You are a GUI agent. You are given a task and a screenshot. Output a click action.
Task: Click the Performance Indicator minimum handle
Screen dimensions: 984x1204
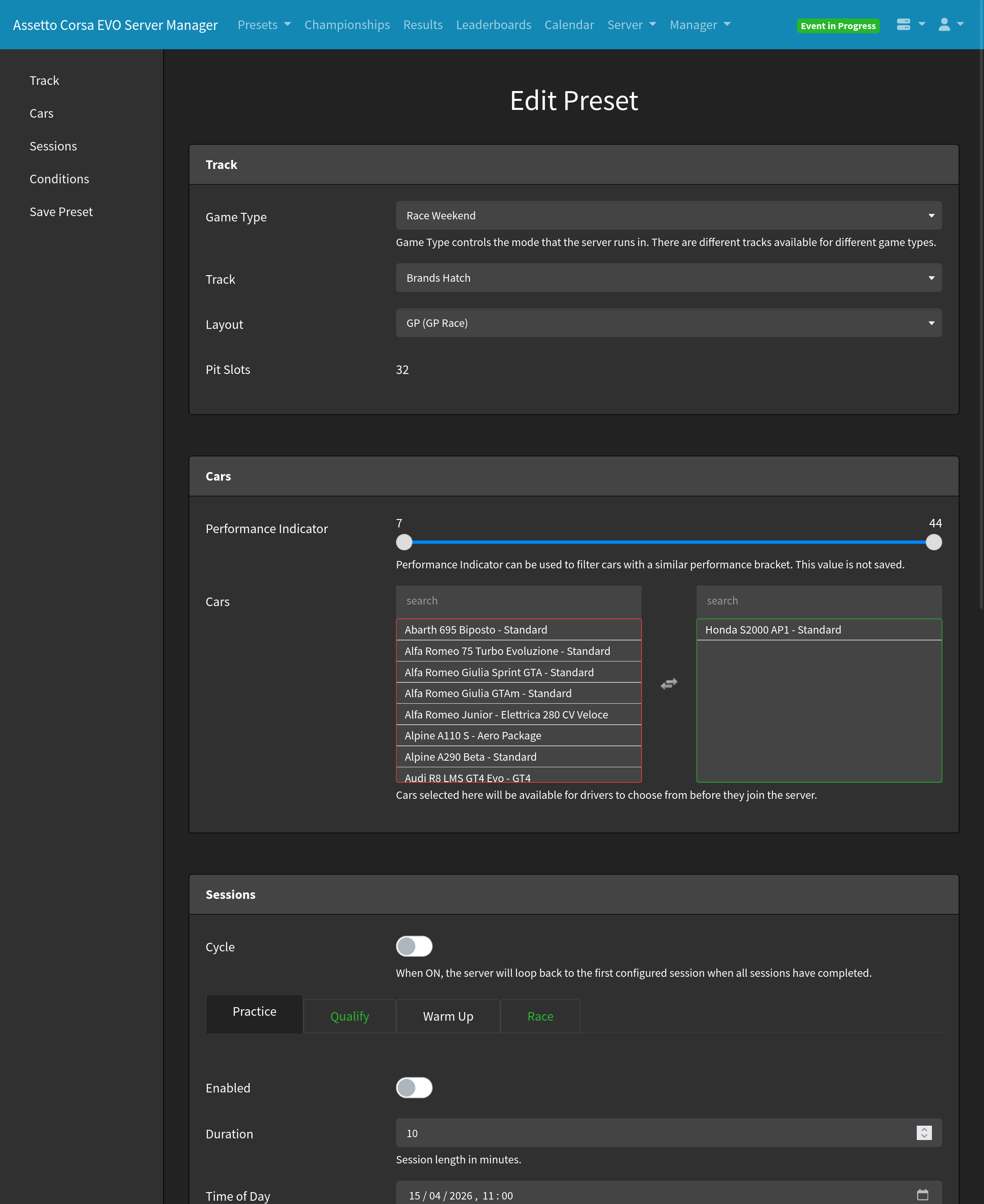pos(404,542)
